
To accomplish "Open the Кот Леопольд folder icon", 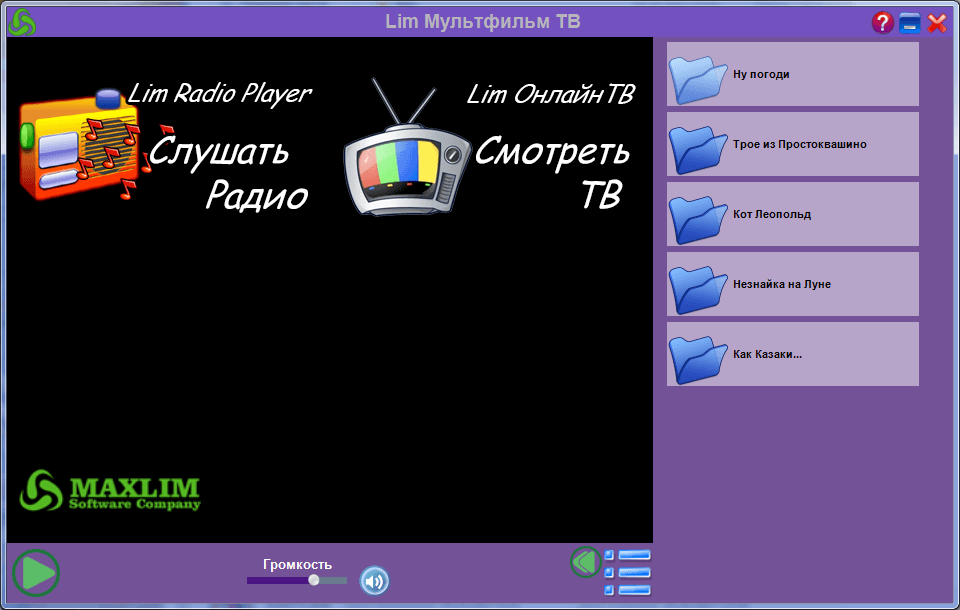I will point(697,219).
